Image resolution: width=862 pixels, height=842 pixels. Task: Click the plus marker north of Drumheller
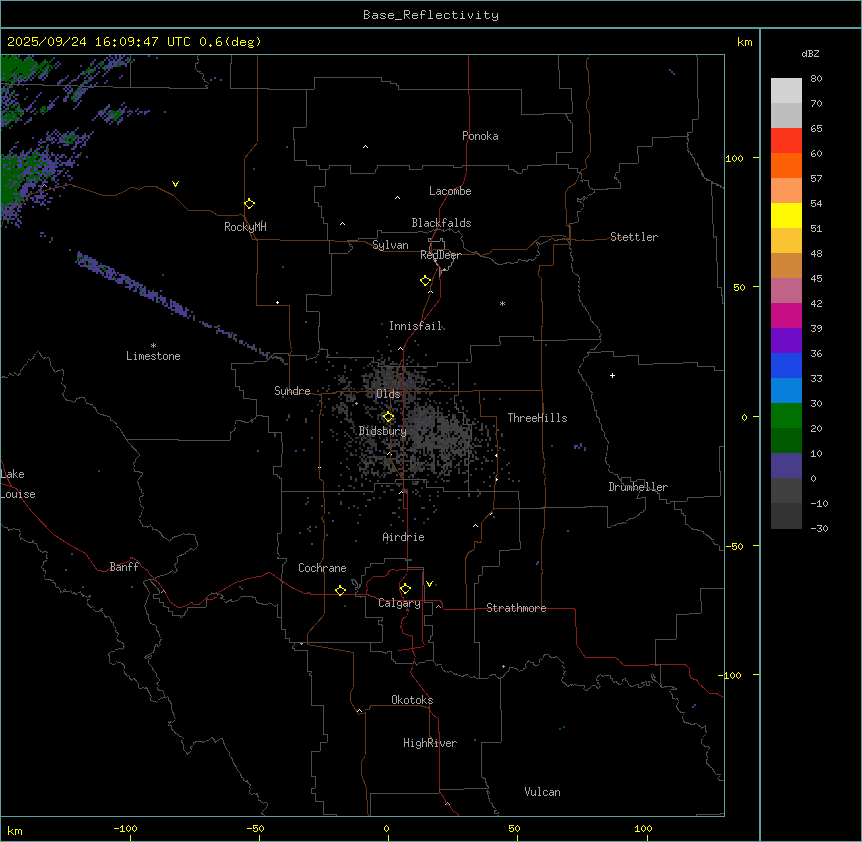[612, 375]
